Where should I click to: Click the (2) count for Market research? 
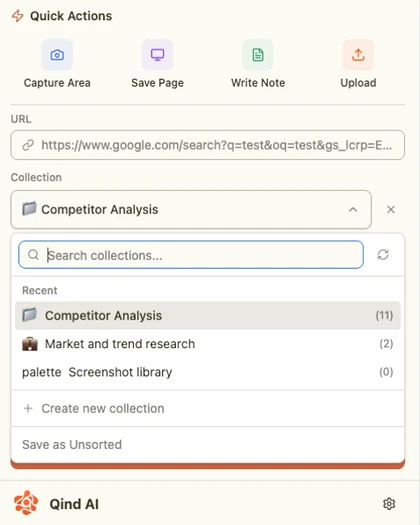tap(386, 344)
